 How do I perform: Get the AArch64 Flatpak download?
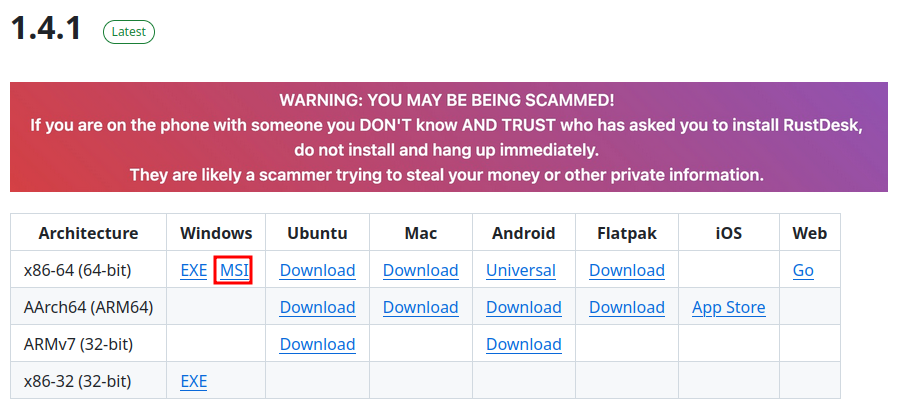click(626, 307)
